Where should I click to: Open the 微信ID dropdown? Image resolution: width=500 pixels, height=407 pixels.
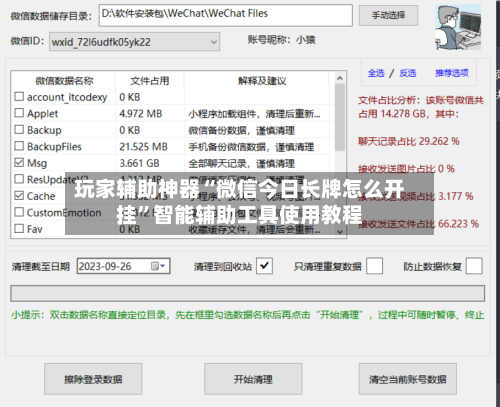click(x=134, y=42)
